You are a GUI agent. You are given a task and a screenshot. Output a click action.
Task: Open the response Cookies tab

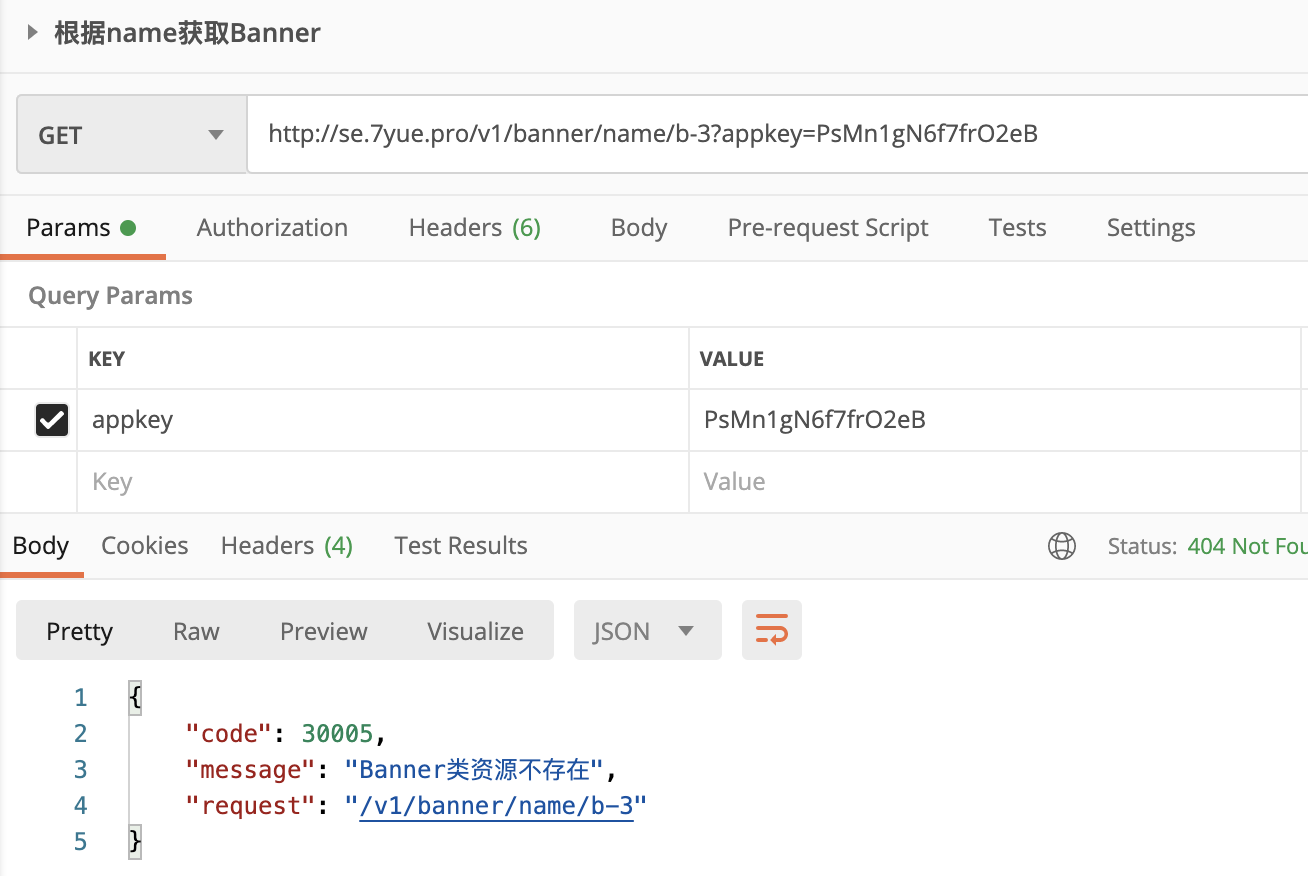[x=145, y=546]
